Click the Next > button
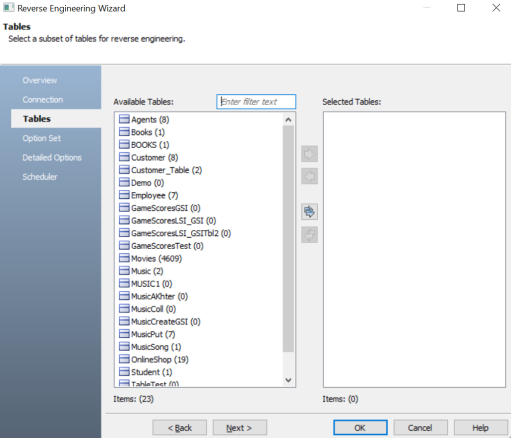Screen dimensions: 511x438 click(240, 428)
